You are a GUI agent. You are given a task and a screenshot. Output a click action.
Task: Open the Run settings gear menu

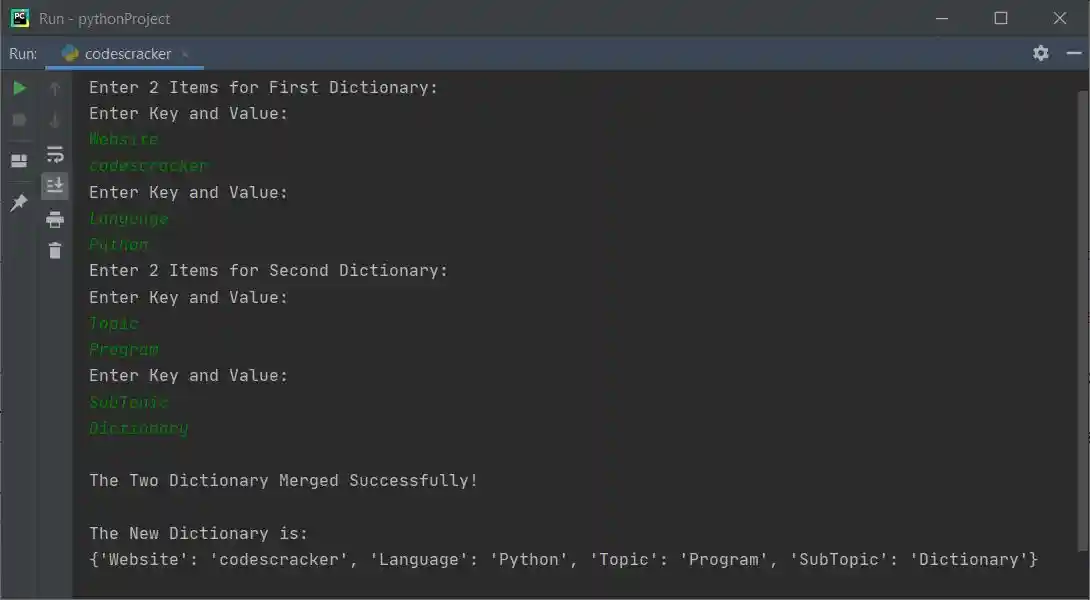pos(1040,53)
